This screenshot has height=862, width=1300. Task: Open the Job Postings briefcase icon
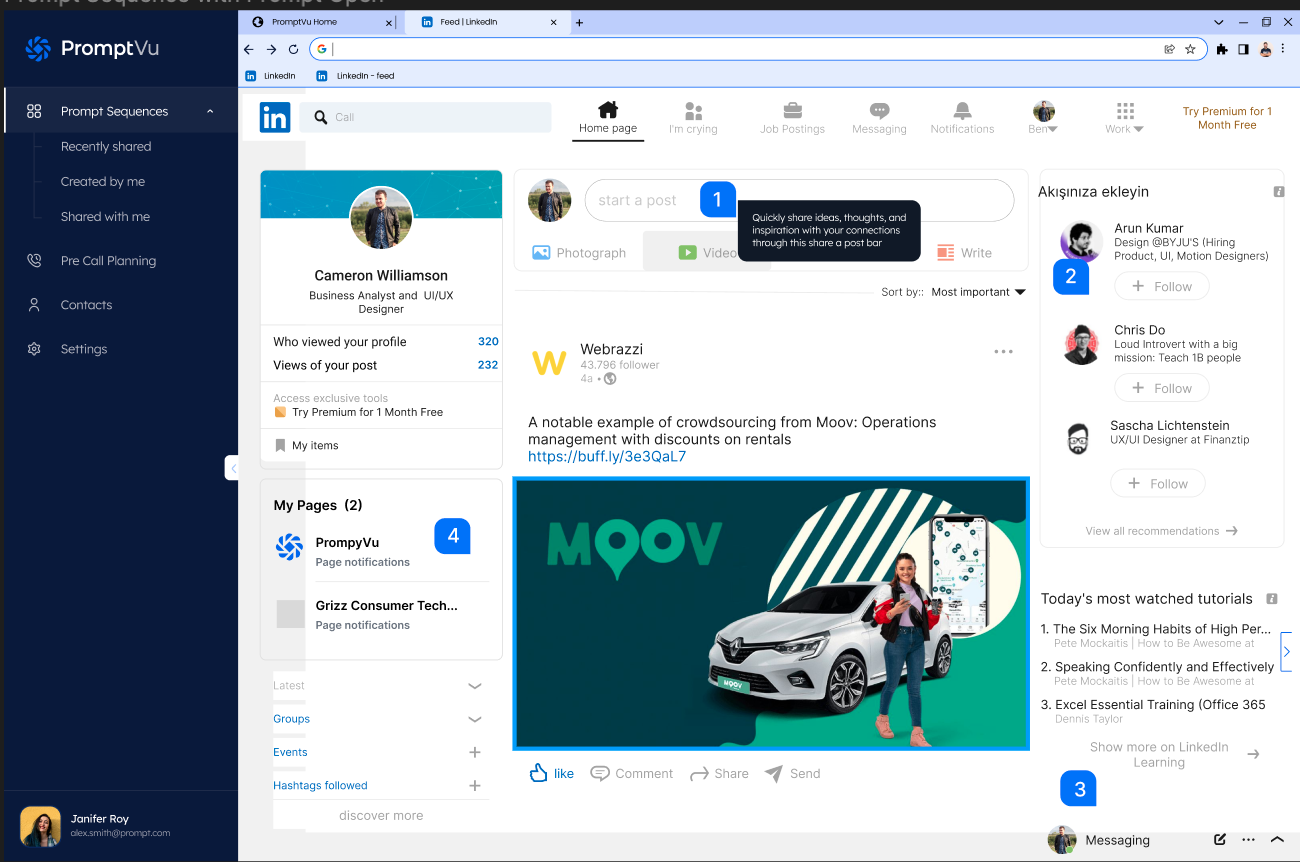792,110
